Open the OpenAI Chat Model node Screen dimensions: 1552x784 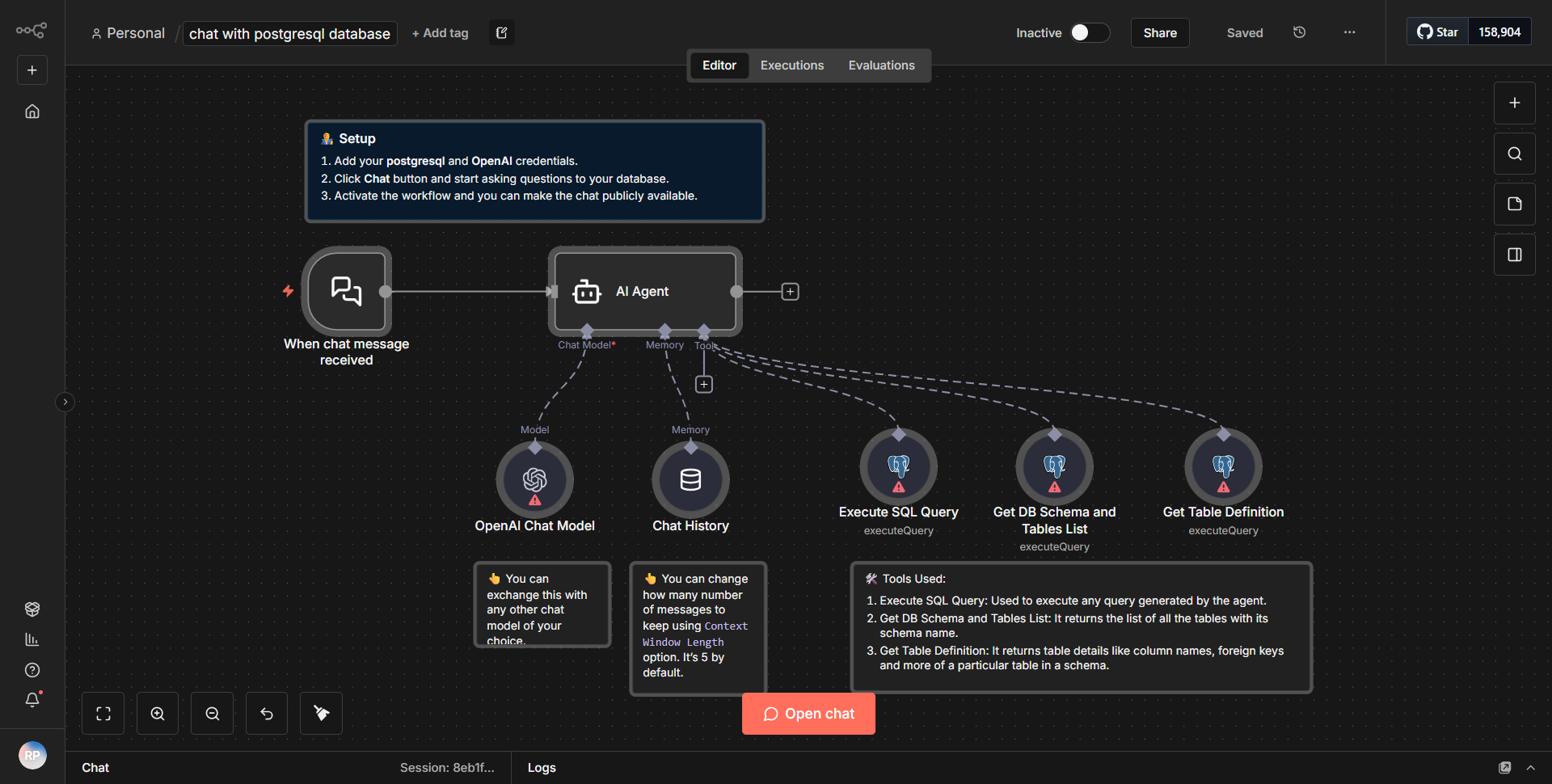coord(534,479)
